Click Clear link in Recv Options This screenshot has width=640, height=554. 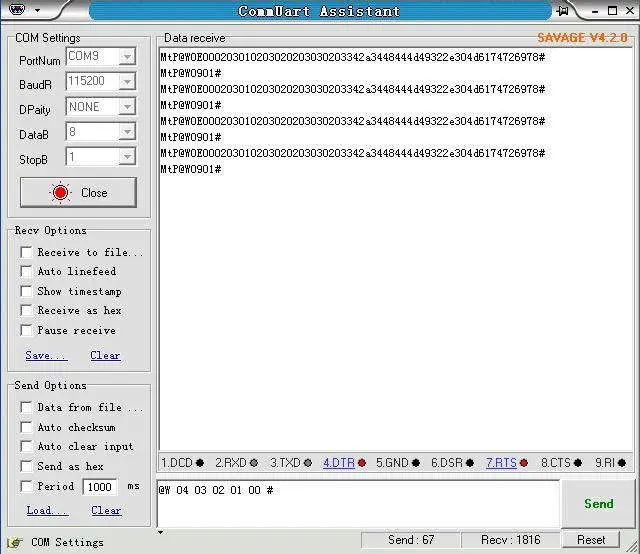pyautogui.click(x=105, y=355)
